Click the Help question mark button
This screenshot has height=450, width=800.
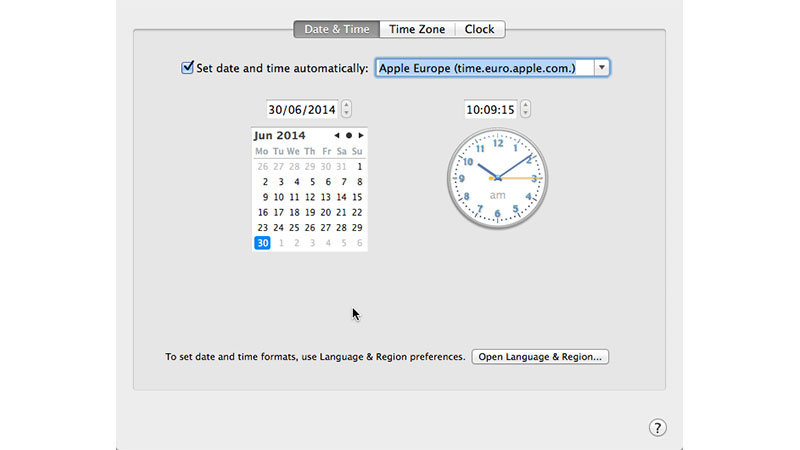coord(657,427)
